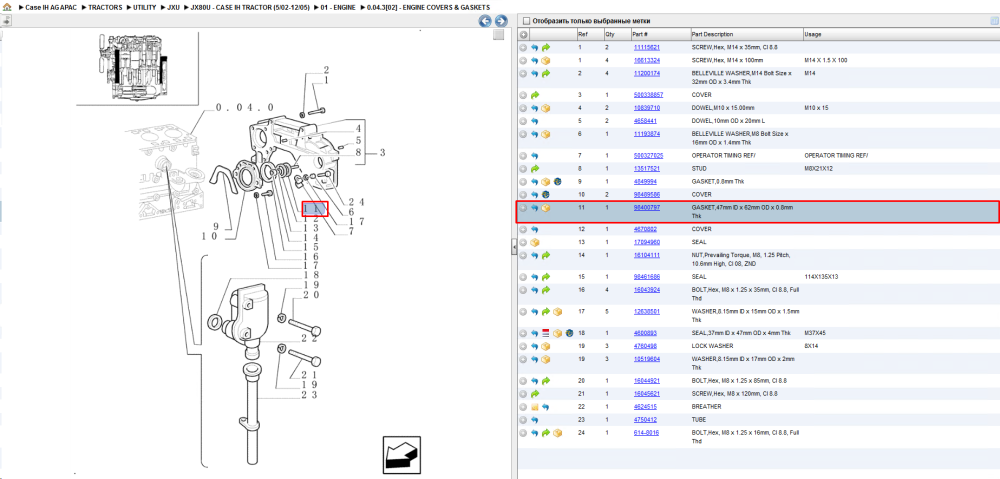The width and height of the screenshot is (1000, 479).
Task: Click green arrow icon for part 16104111
Action: click(x=545, y=256)
